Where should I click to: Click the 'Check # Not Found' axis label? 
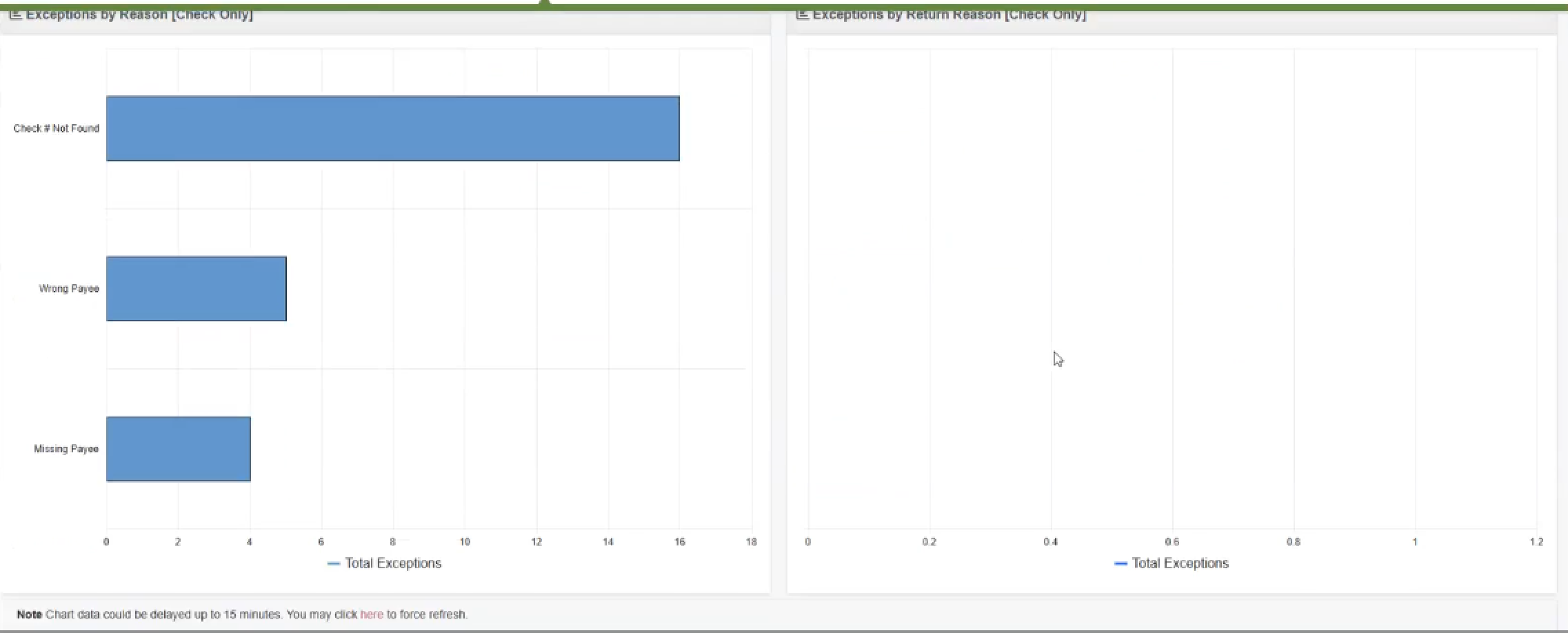57,129
